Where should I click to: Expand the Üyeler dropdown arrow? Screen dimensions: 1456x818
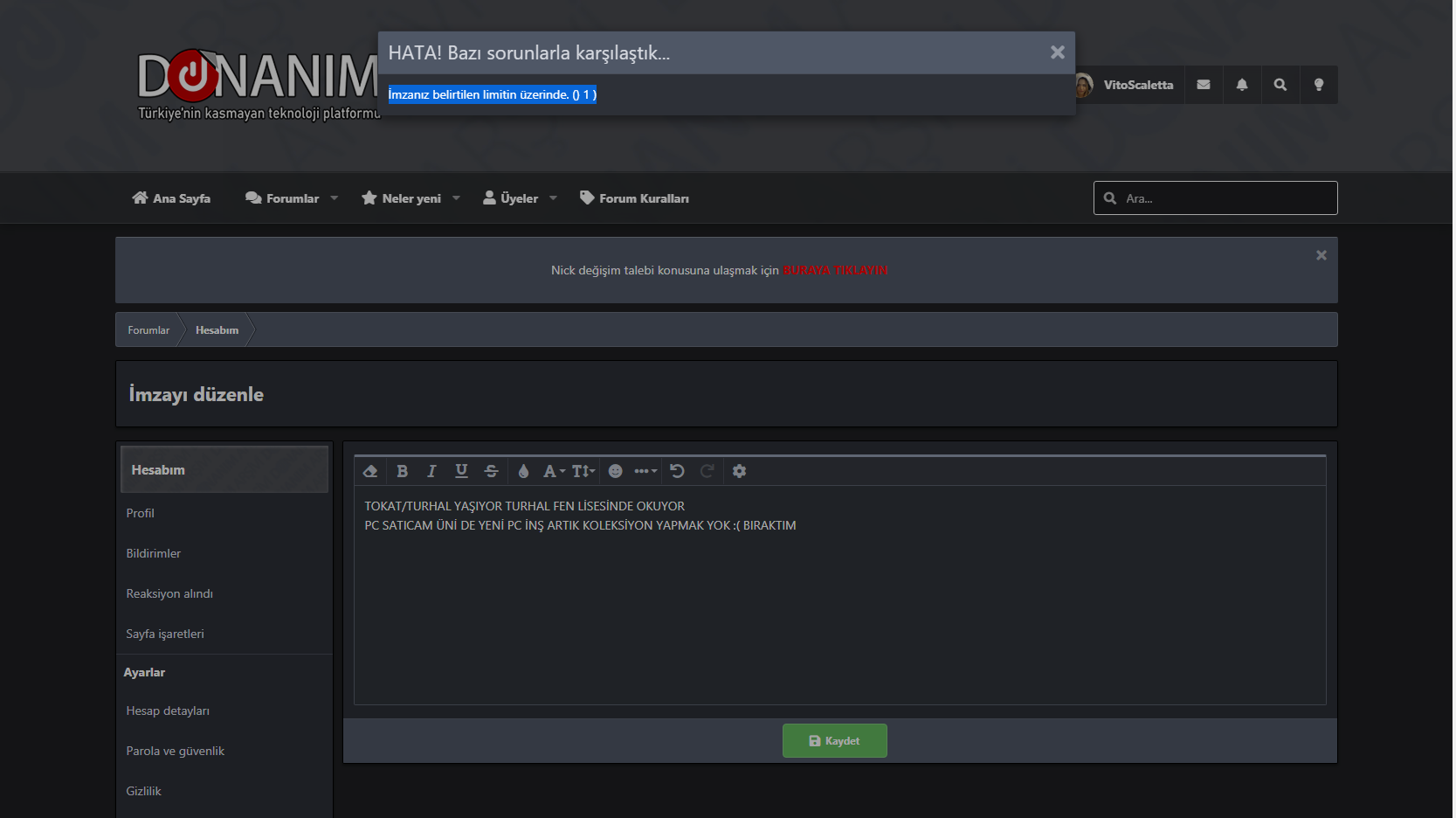[x=553, y=198]
